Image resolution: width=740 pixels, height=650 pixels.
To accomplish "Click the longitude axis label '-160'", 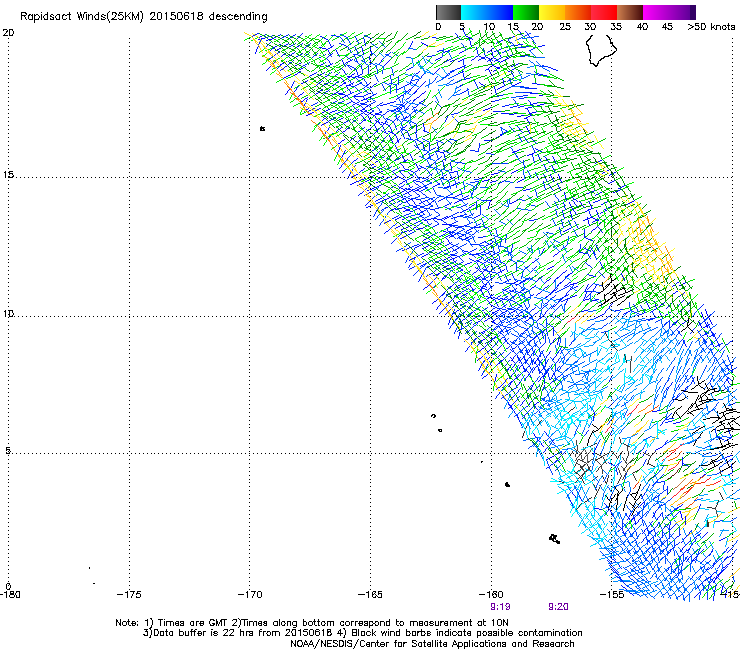I will (x=491, y=594).
